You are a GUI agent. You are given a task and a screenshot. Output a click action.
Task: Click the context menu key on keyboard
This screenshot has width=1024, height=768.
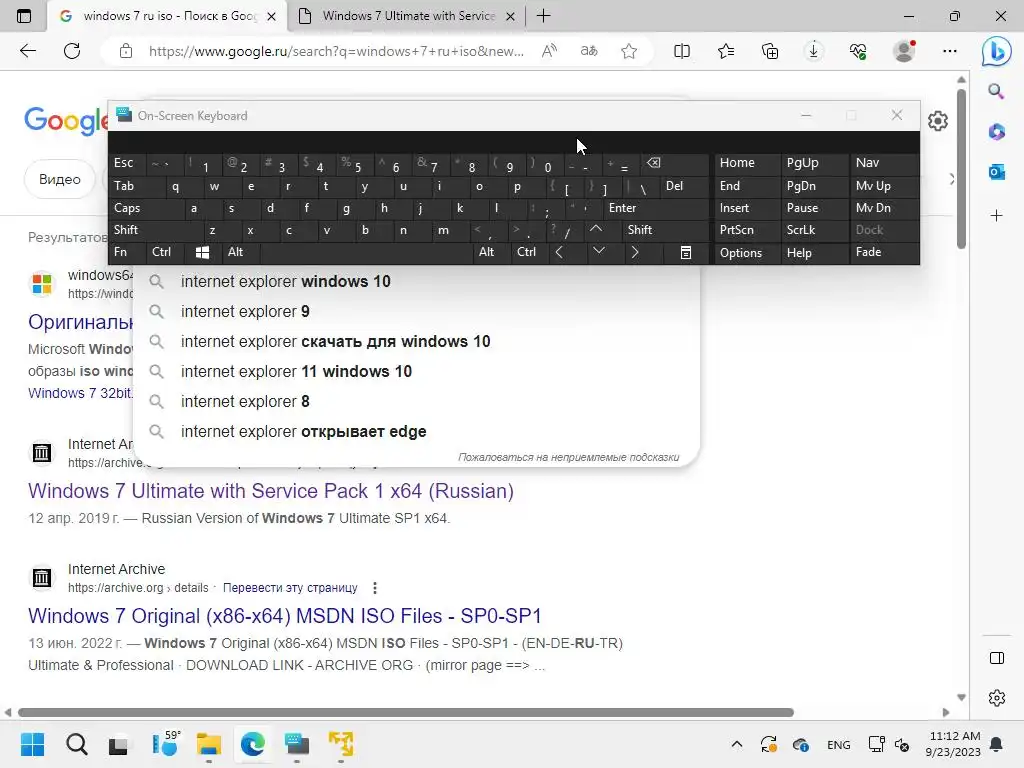686,252
